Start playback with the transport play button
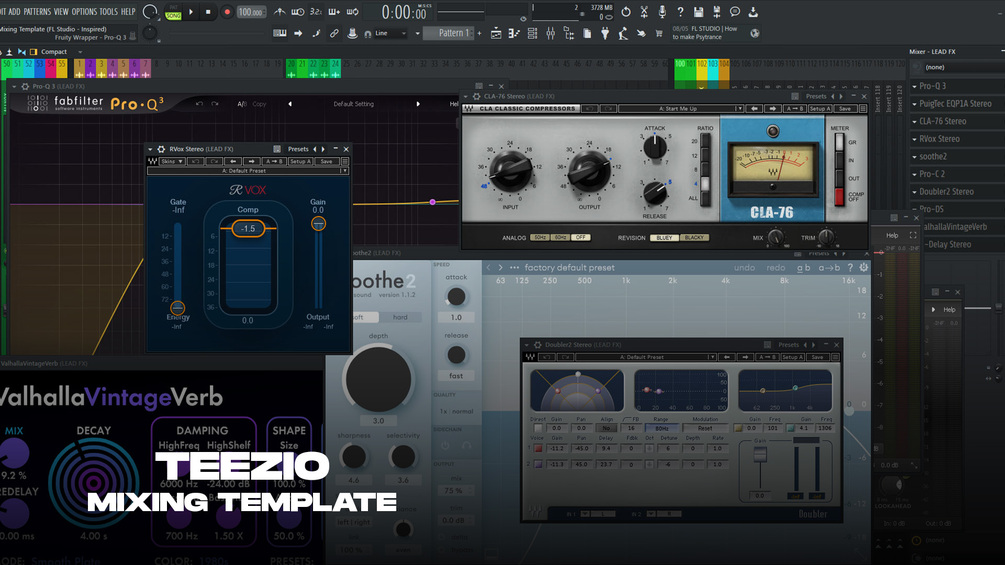The image size is (1005, 565). pos(191,12)
